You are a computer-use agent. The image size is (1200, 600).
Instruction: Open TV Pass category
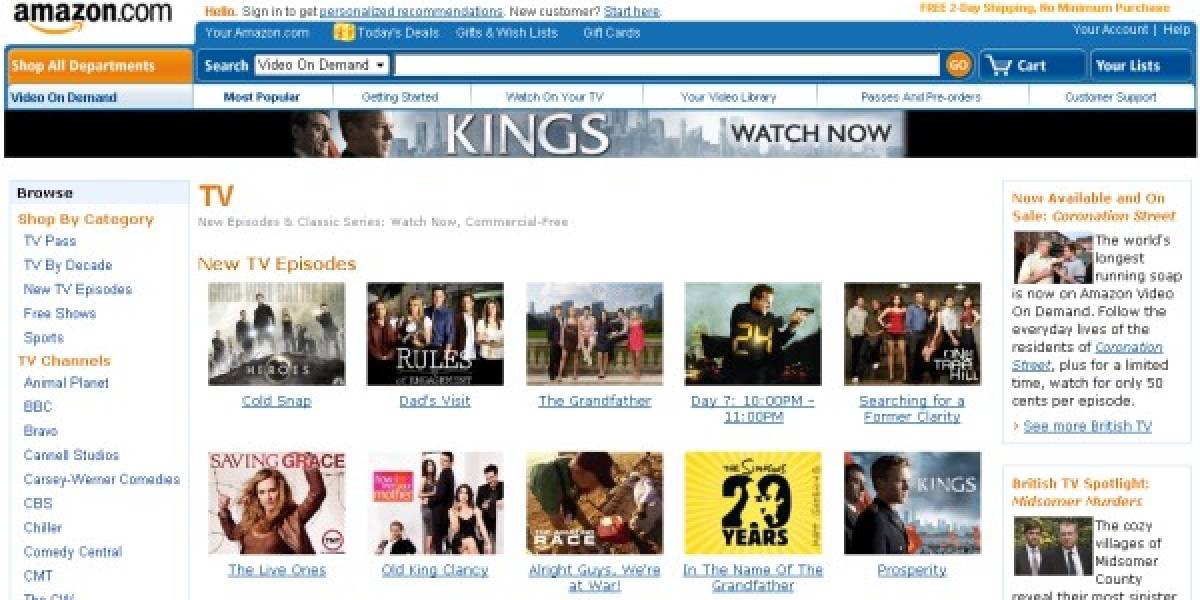pos(50,241)
